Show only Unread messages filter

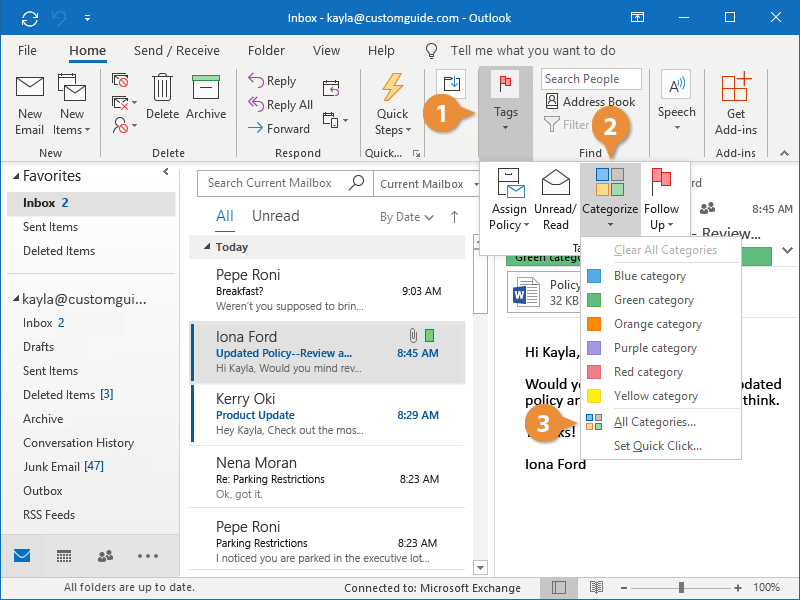coord(275,216)
